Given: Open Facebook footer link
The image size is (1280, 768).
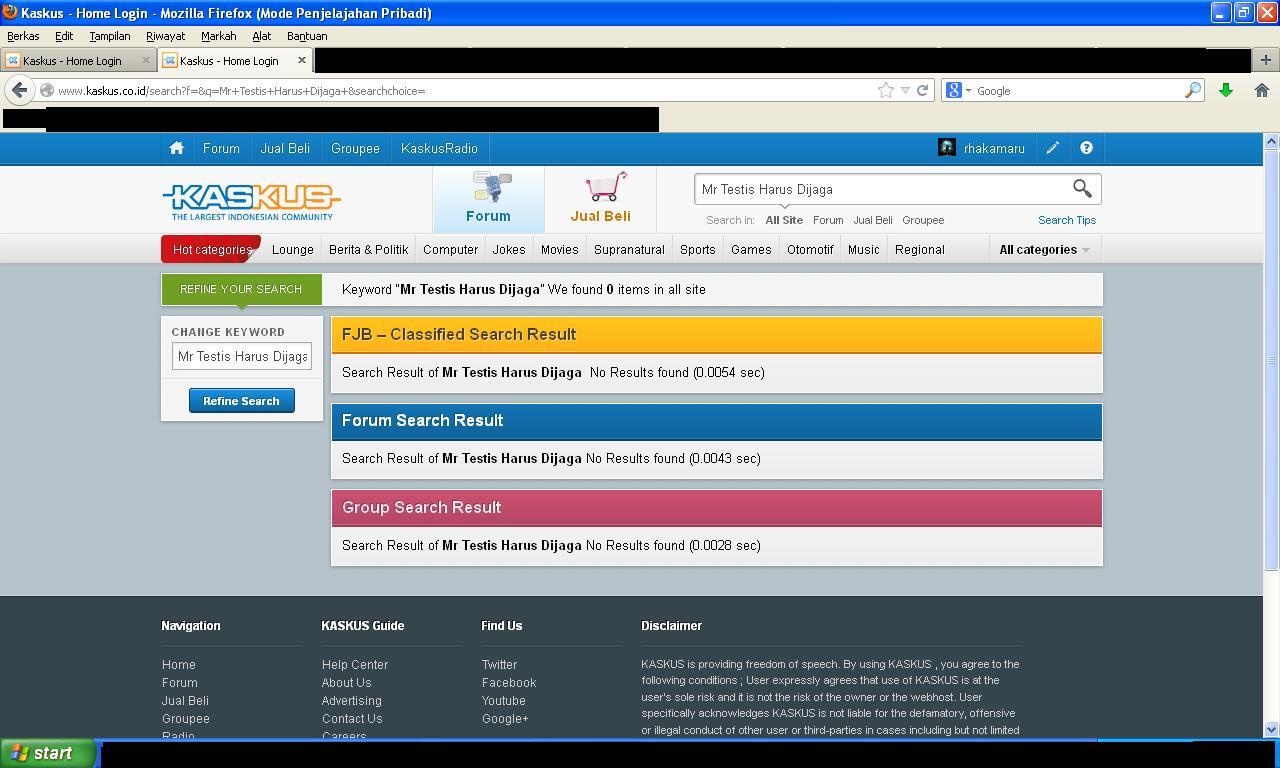Looking at the screenshot, I should pos(509,683).
